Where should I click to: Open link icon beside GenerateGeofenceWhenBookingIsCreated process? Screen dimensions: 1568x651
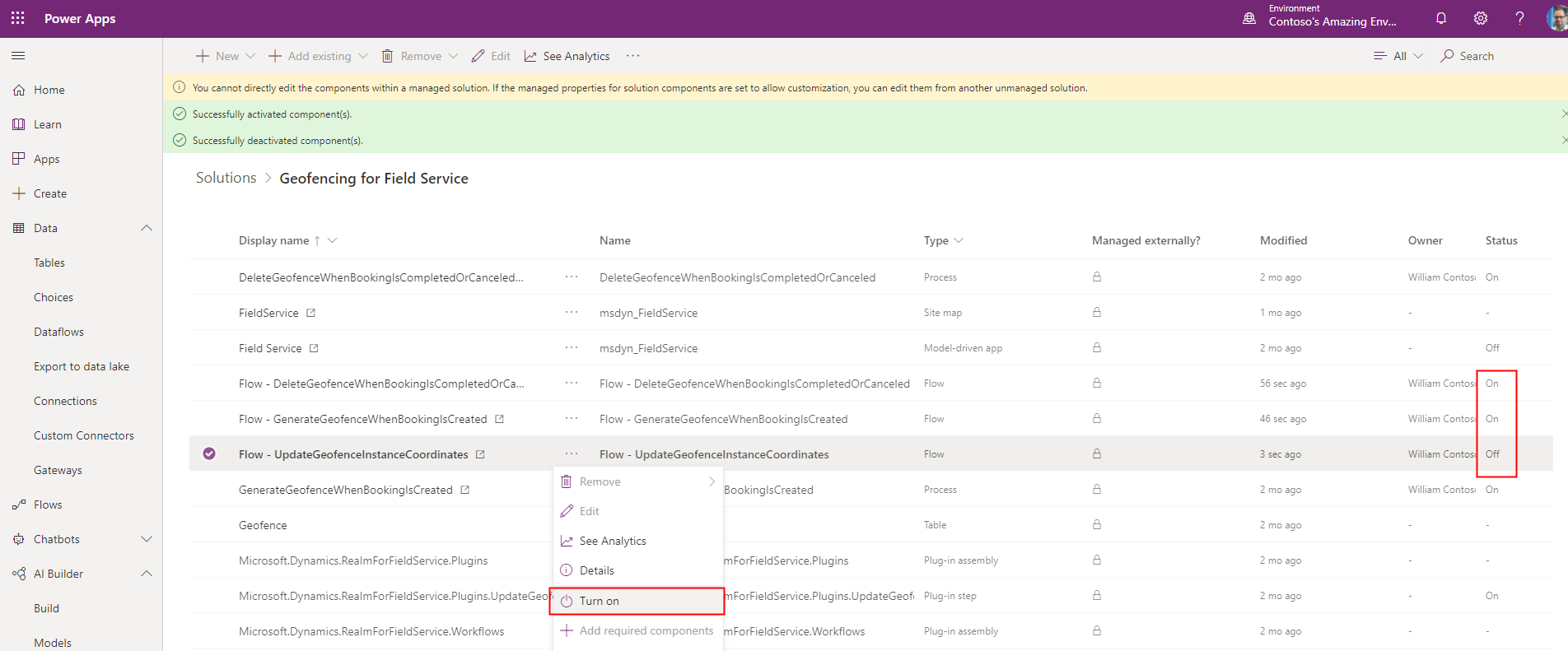click(x=464, y=490)
